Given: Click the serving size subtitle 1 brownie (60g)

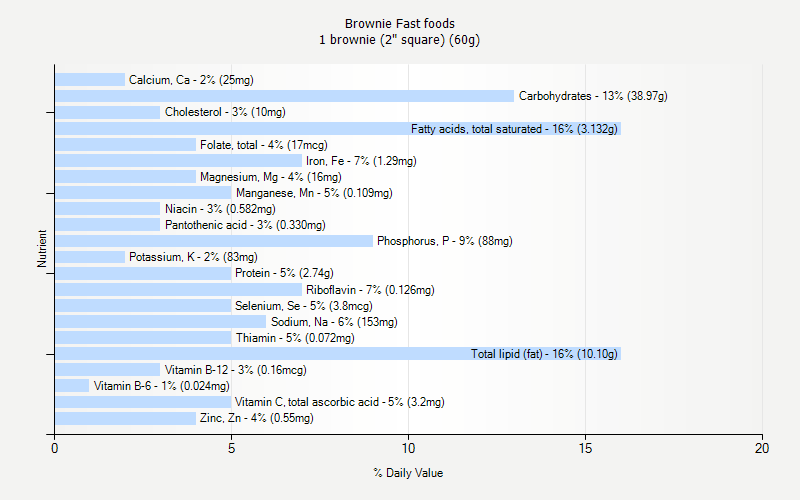Looking at the screenshot, I should tap(399, 40).
